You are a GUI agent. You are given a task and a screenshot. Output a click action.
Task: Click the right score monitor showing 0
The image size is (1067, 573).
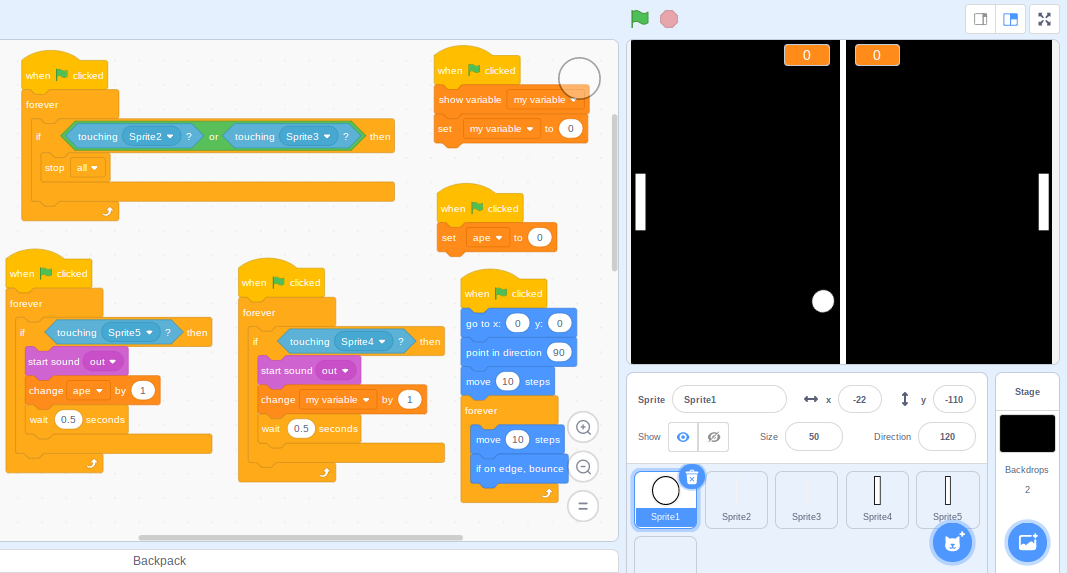tap(877, 55)
